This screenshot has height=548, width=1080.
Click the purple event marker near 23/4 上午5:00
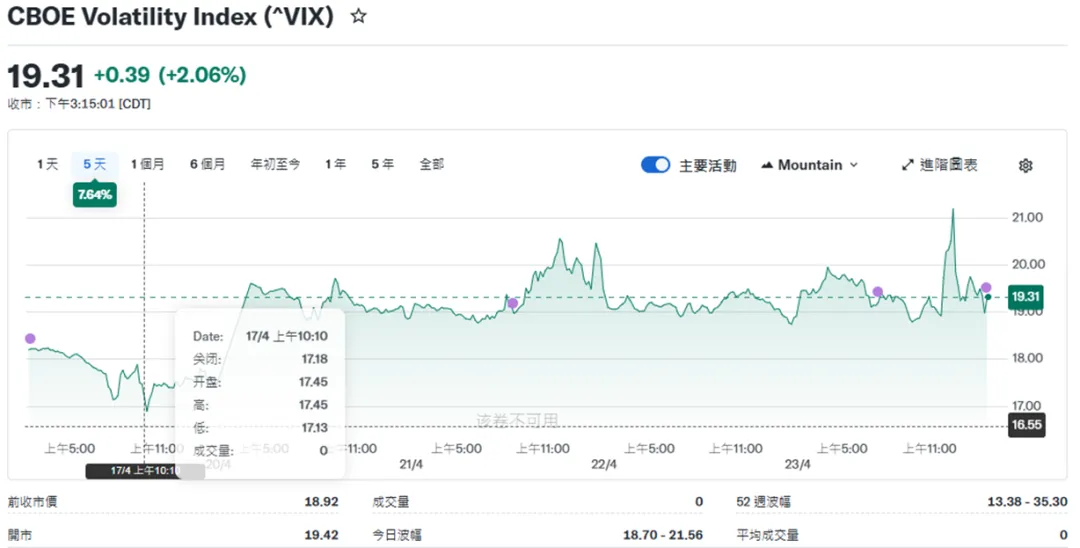coord(878,292)
